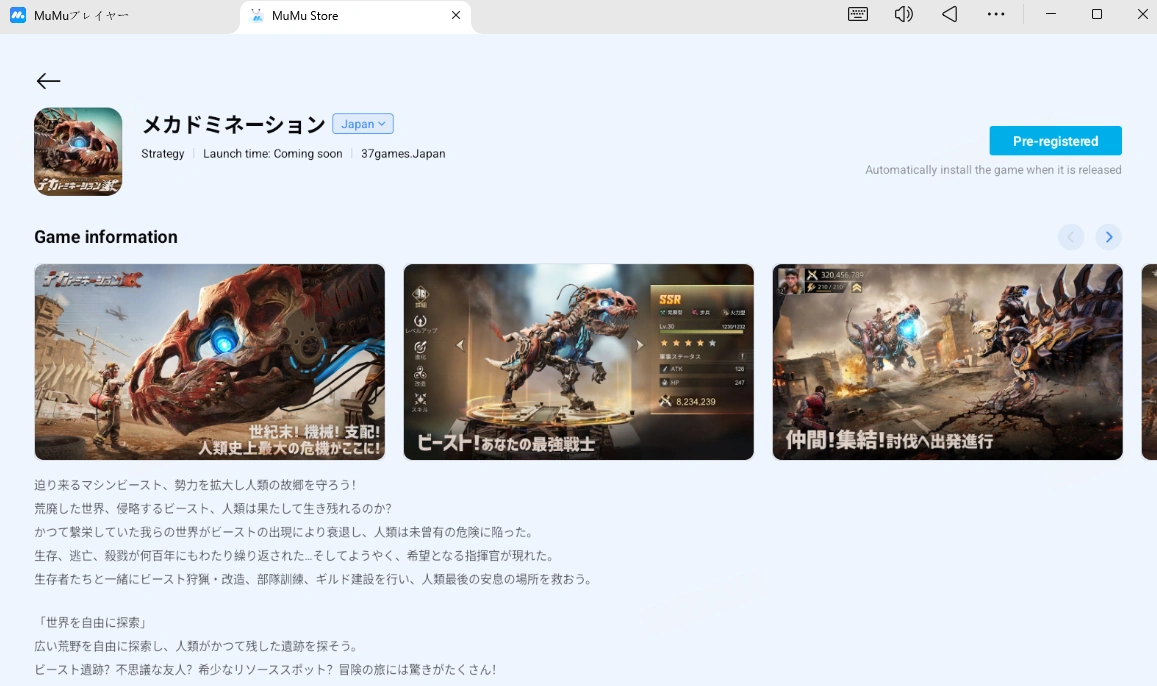1157x686 pixels.
Task: Click the line starting 生存者たちと一緒に
Action: coord(313,579)
